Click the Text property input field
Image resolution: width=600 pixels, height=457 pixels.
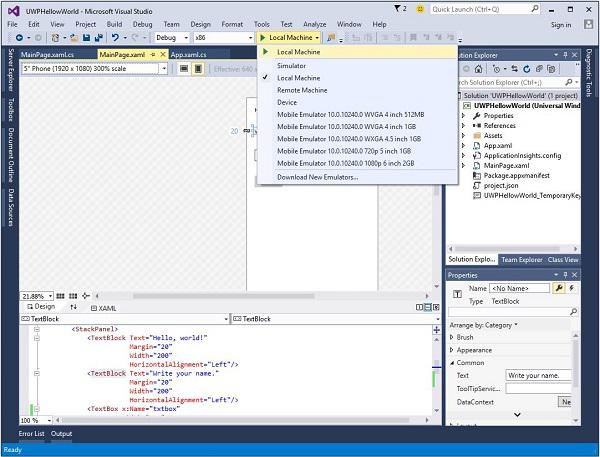538,374
